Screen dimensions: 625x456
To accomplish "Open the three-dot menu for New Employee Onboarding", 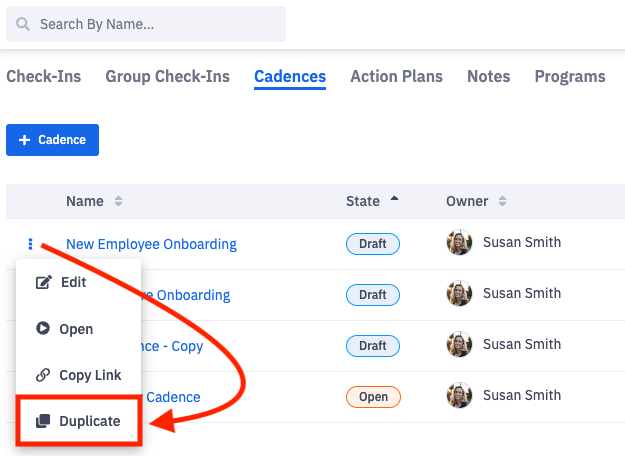I will [x=31, y=243].
